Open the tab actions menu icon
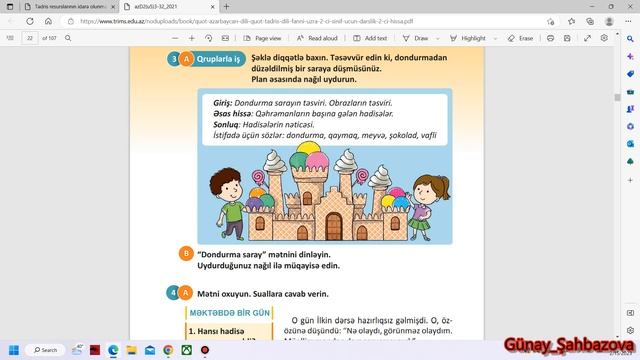The width and height of the screenshot is (640, 360). click(x=10, y=7)
